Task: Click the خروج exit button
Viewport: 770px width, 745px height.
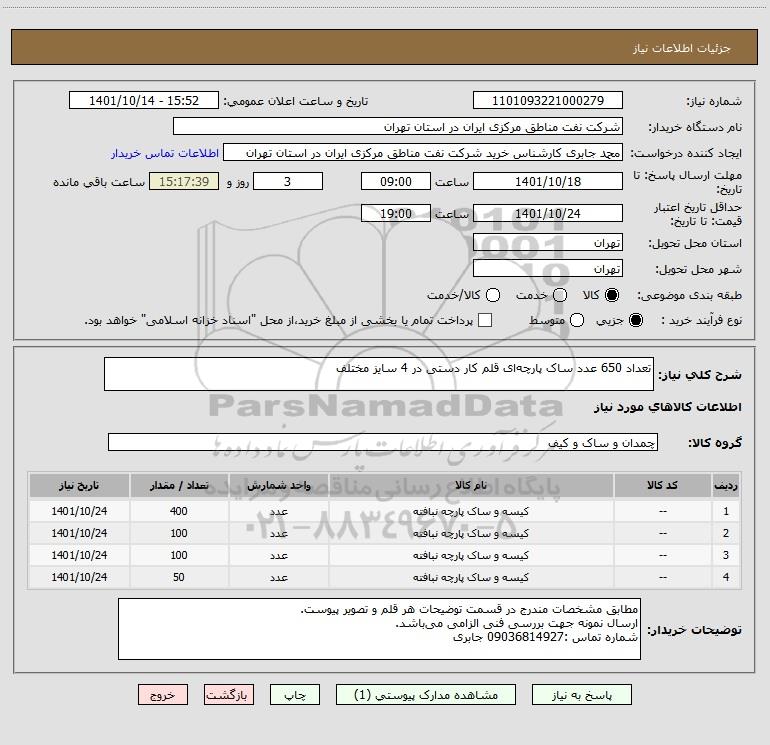Action: point(163,695)
